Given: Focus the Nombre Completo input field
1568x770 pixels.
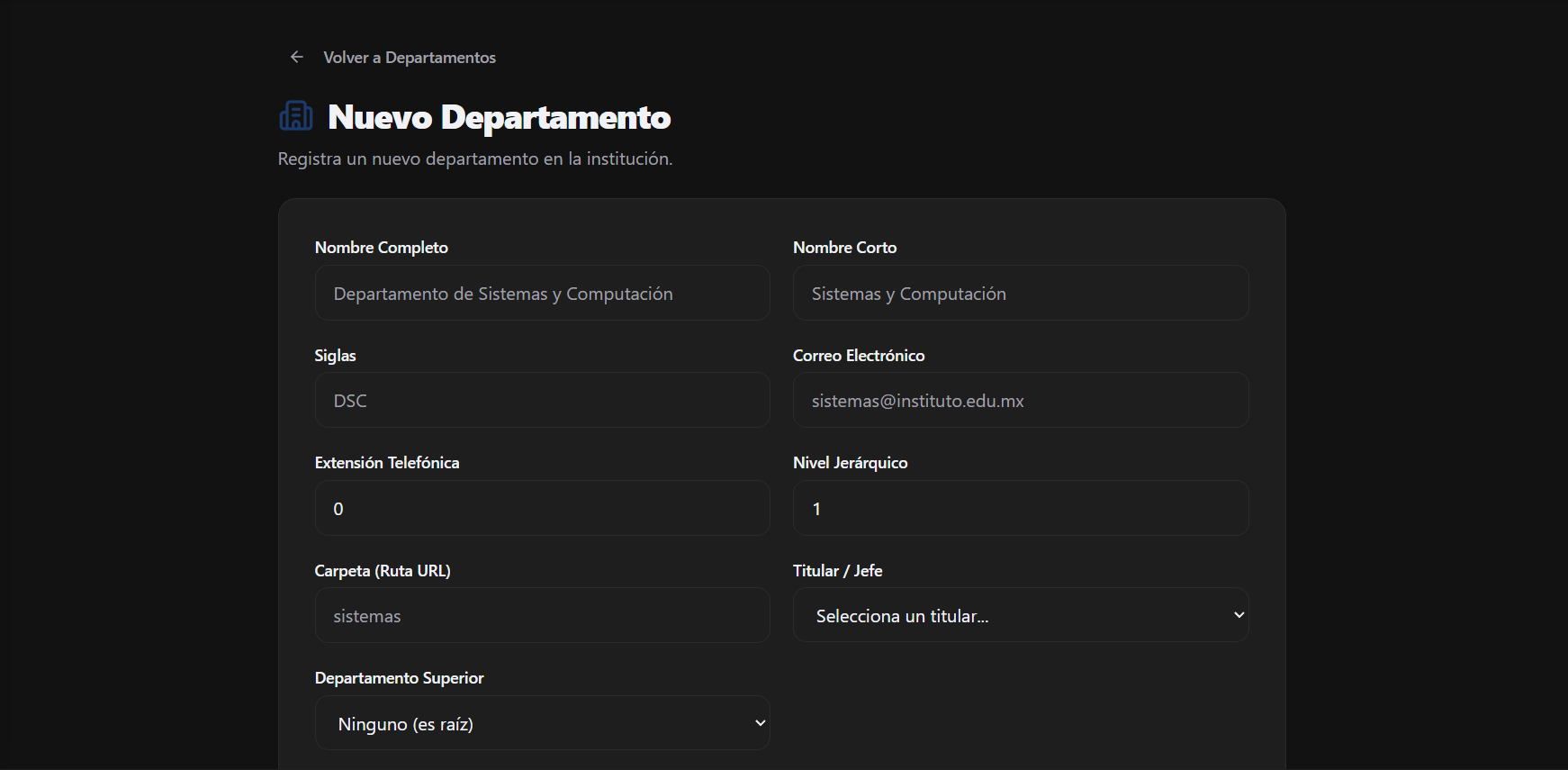Looking at the screenshot, I should click(543, 293).
